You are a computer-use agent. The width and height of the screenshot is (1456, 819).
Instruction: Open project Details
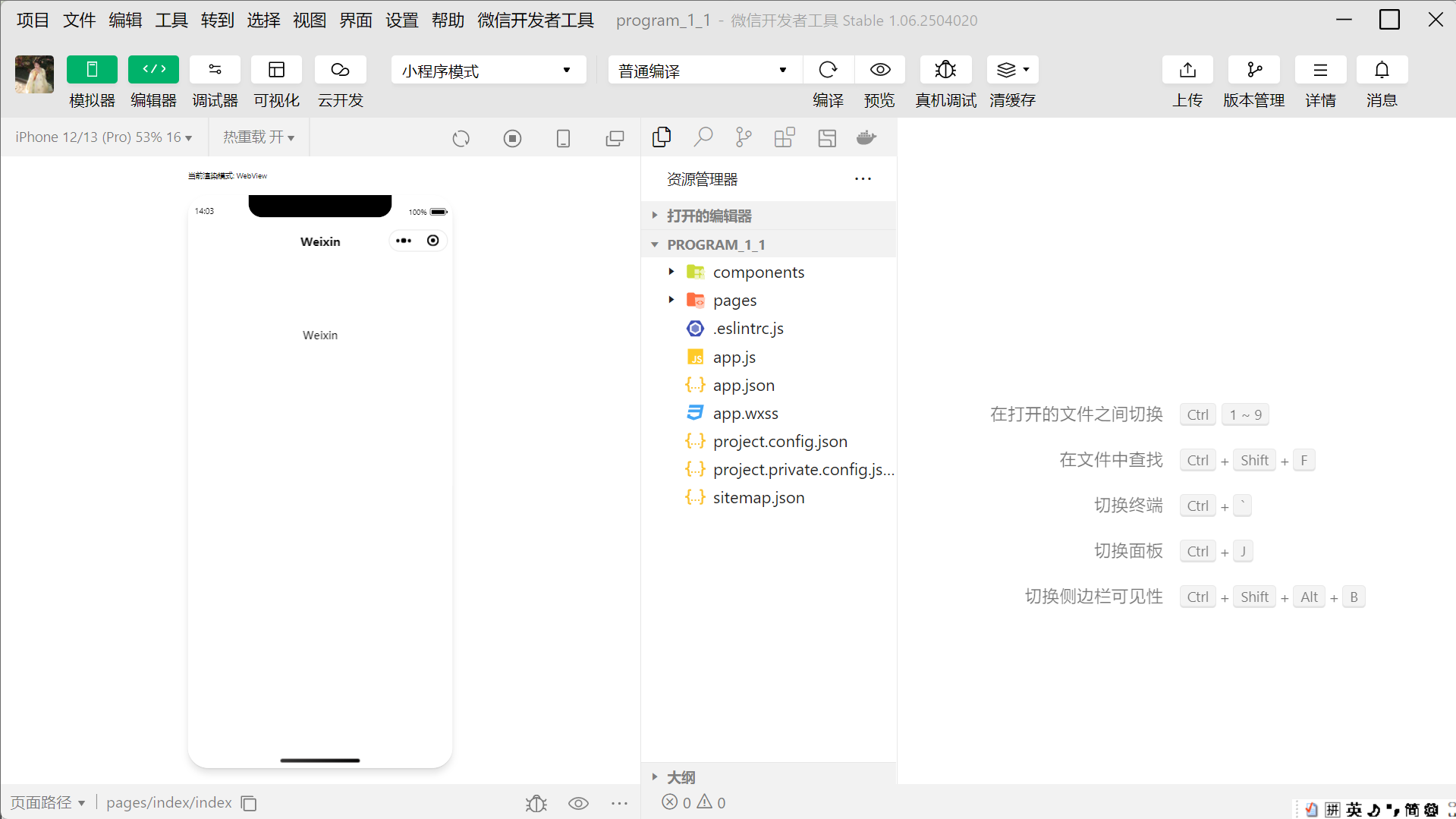1320,70
